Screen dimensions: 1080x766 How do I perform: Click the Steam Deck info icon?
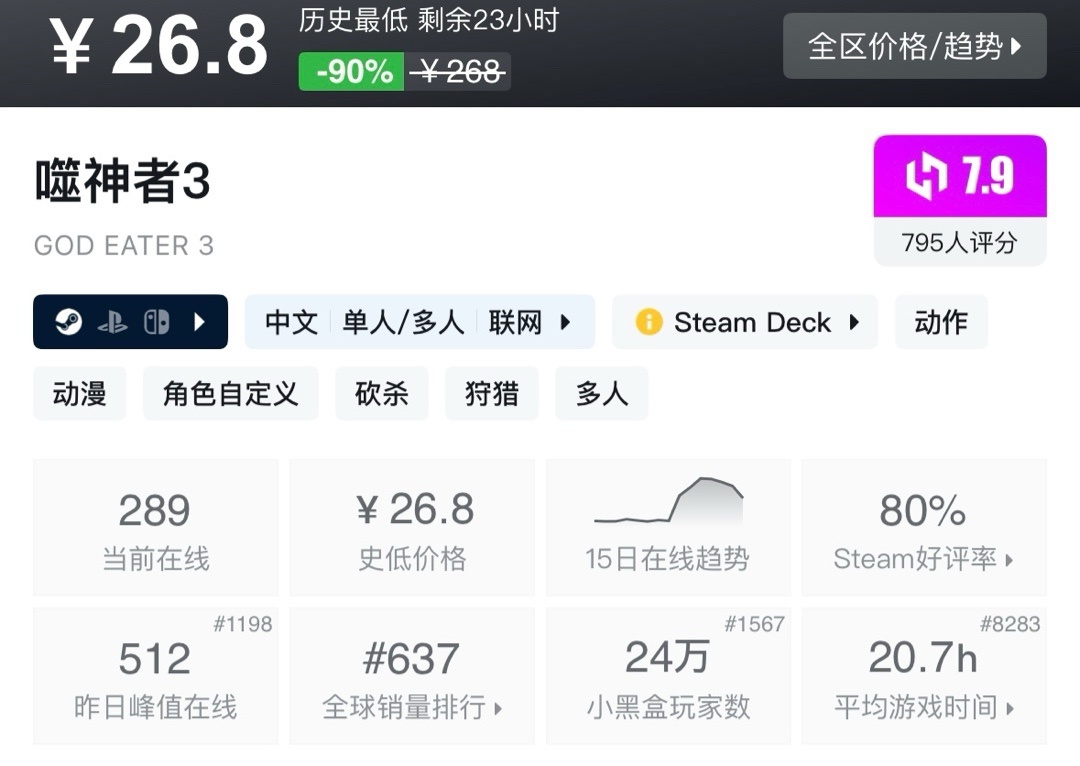(x=649, y=322)
